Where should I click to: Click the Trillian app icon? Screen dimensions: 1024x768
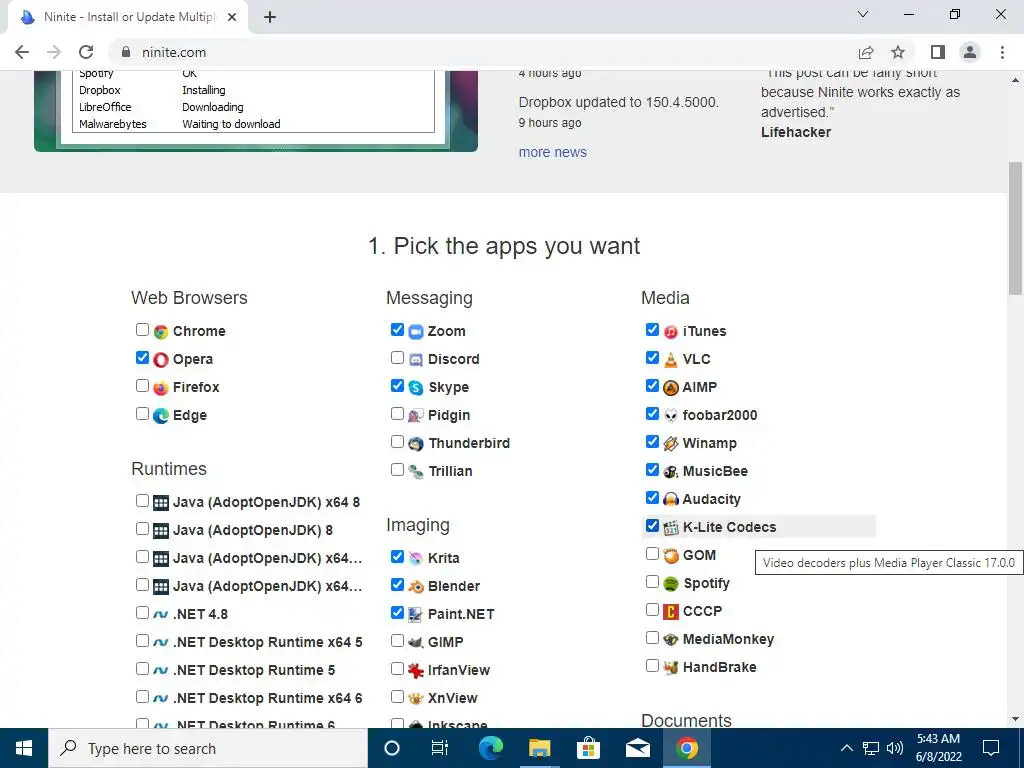416,472
